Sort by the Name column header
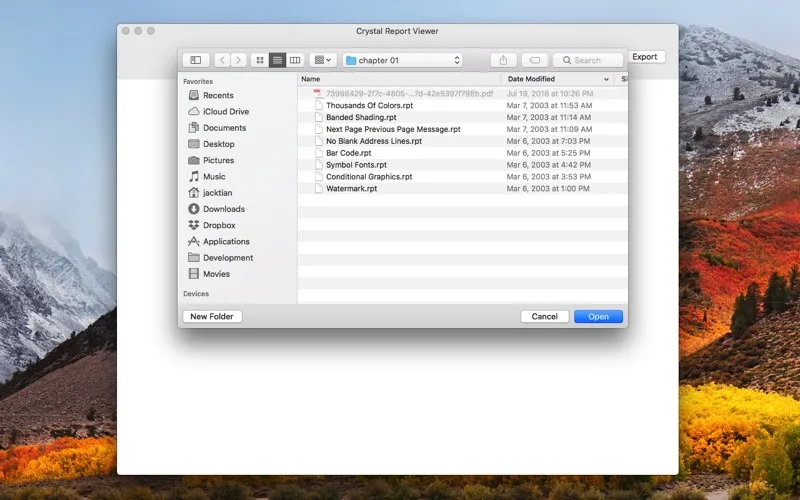Viewport: 800px width, 500px height. pos(400,78)
